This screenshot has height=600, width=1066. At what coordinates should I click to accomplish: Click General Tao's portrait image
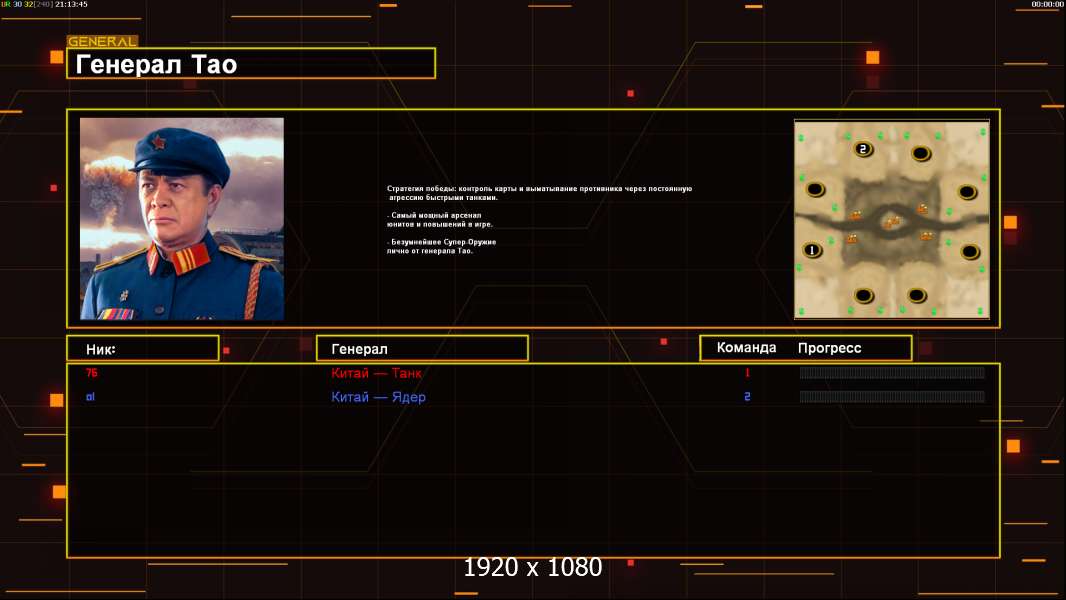point(182,219)
